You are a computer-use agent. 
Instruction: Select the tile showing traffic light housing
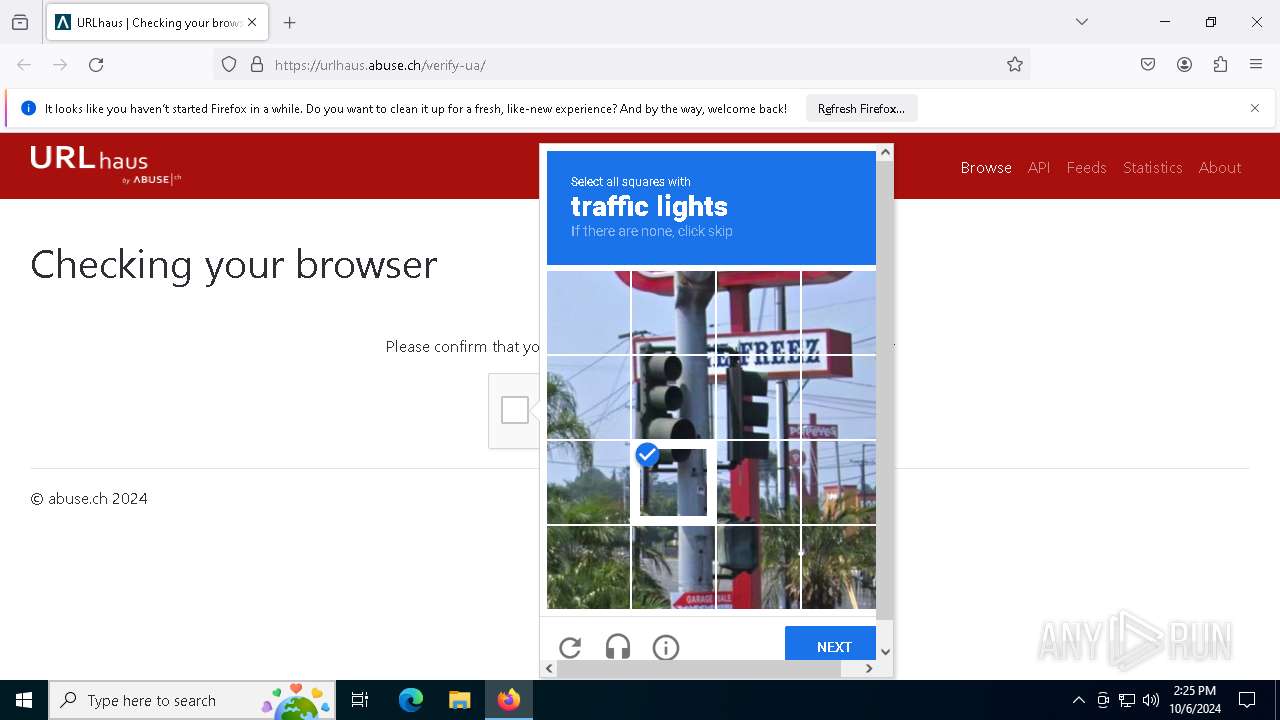673,397
